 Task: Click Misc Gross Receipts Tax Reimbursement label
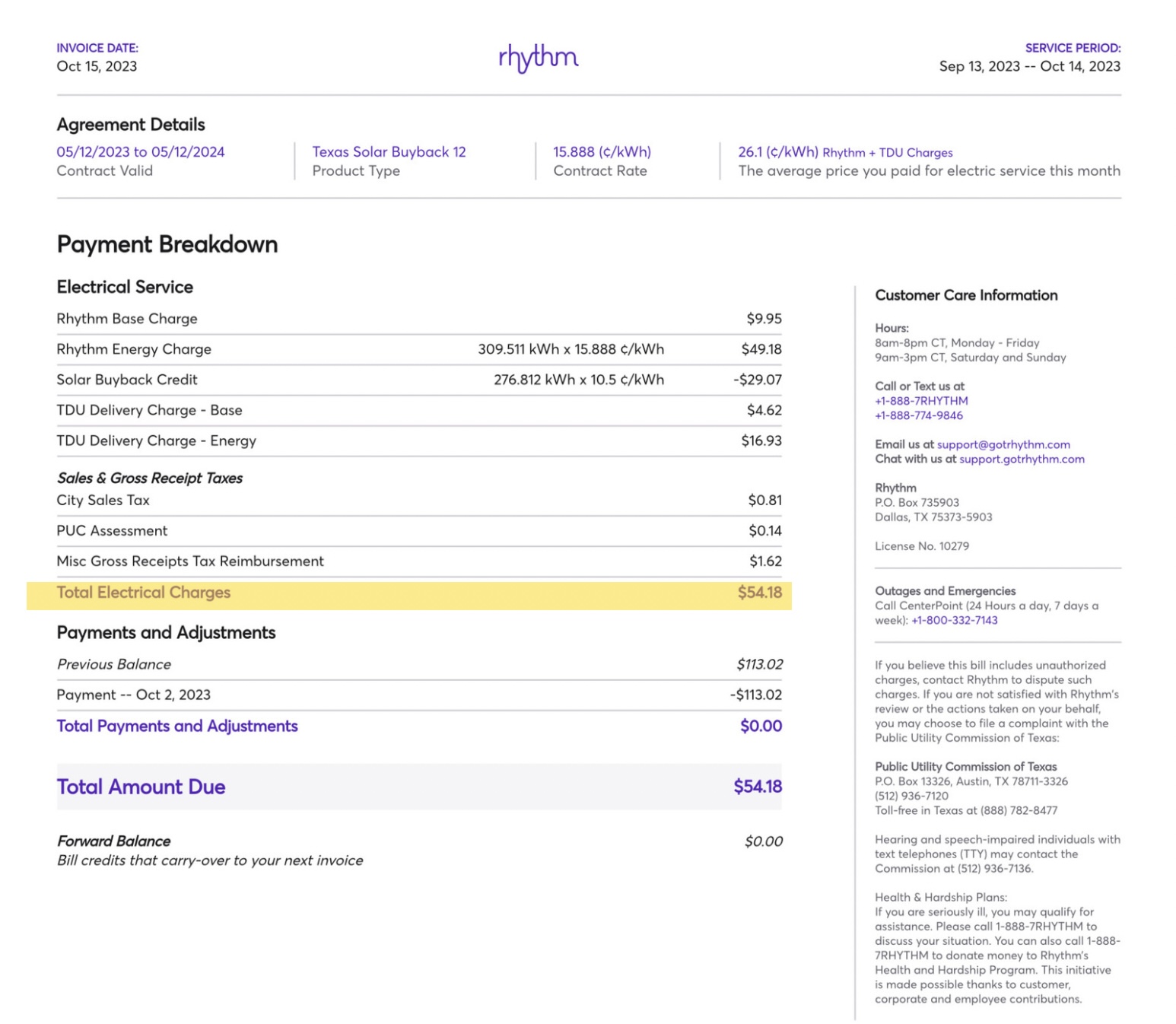[190, 561]
